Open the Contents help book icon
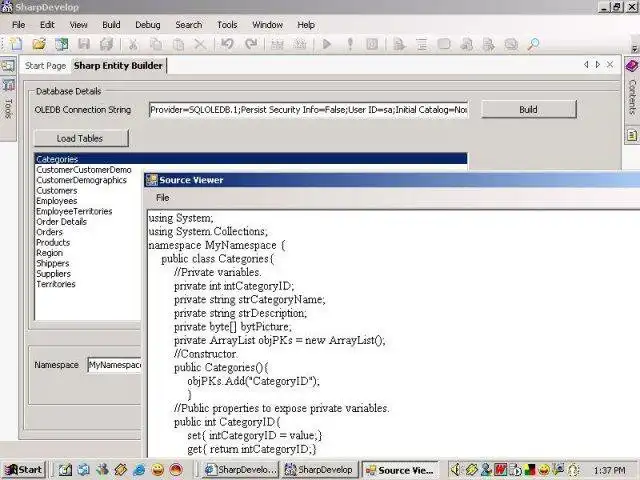The image size is (640, 480). tap(632, 65)
